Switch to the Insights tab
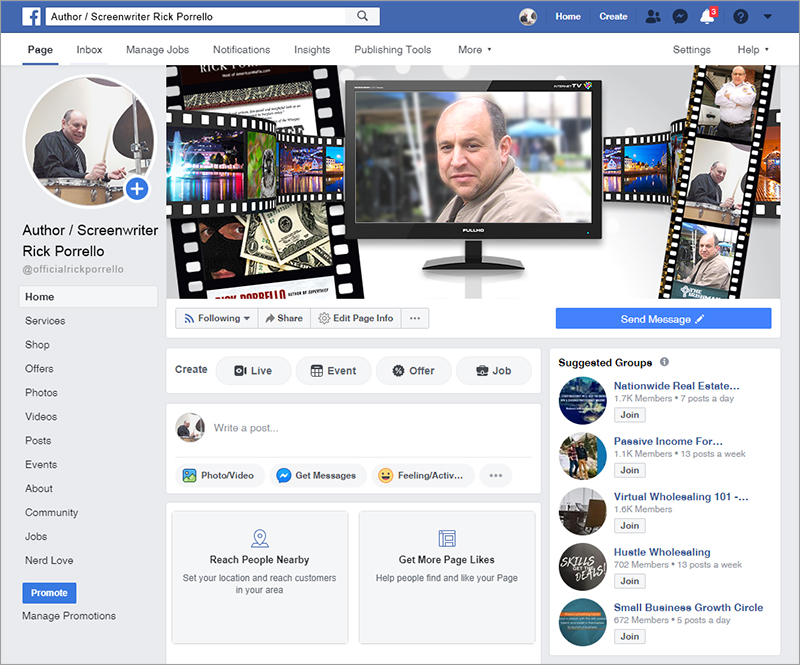The width and height of the screenshot is (800, 665). [312, 49]
